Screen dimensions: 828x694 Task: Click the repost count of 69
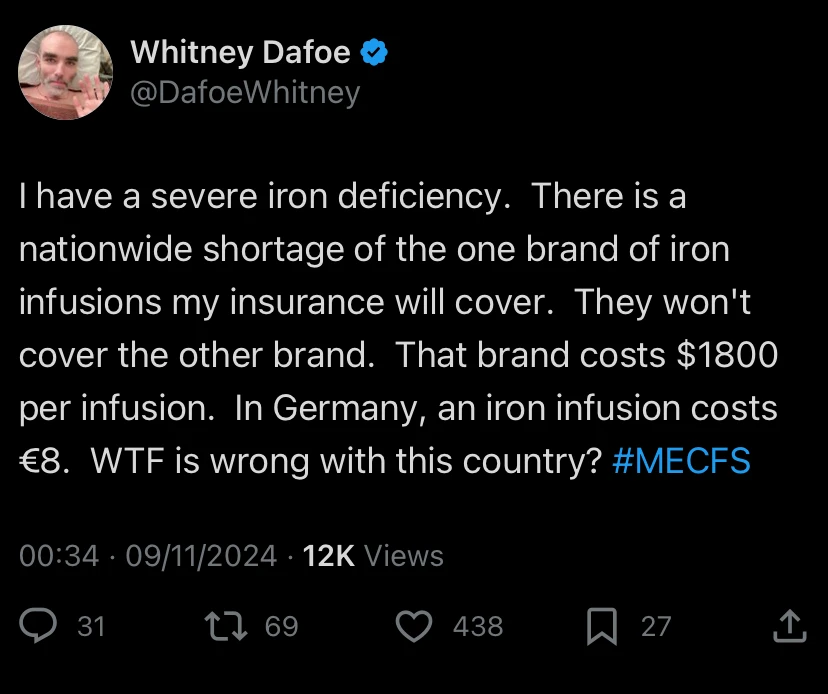click(x=282, y=627)
